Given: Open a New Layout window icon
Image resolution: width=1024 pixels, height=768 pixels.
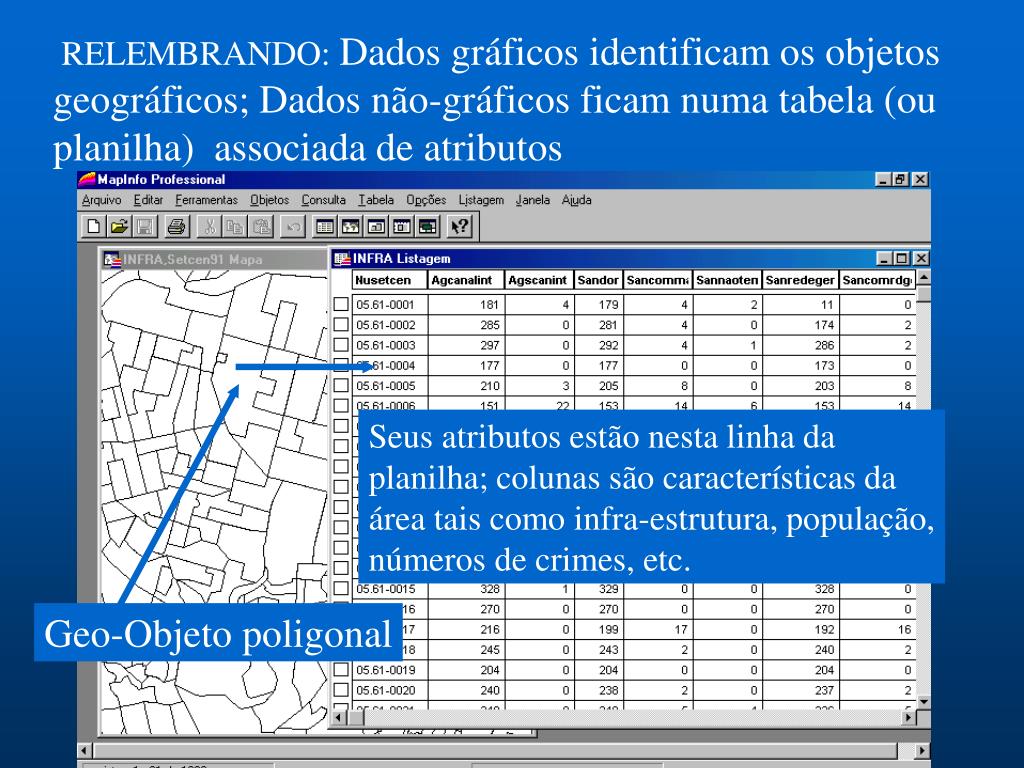Looking at the screenshot, I should coord(402,227).
